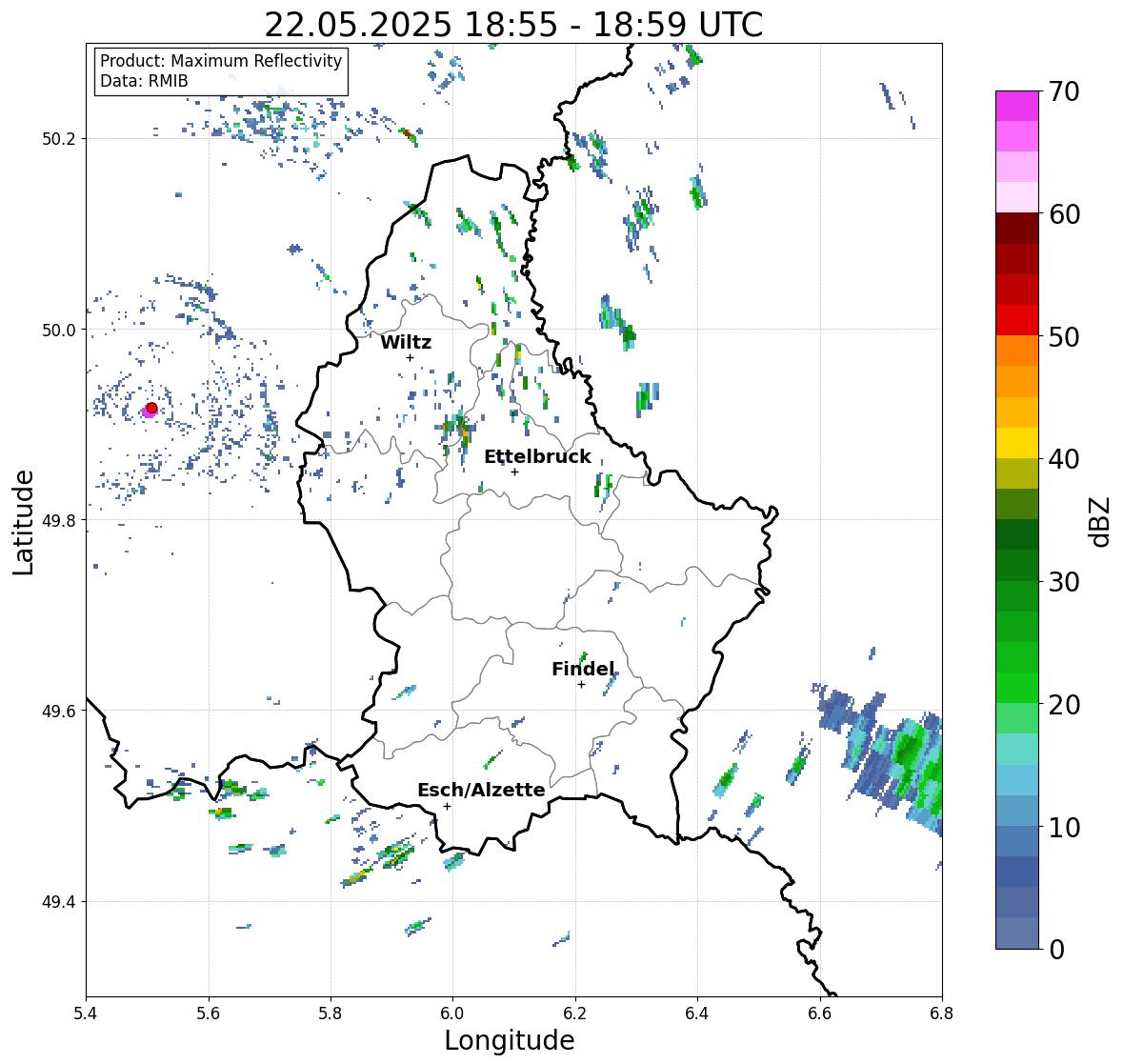The image size is (1123, 1064).
Task: Click longitude tick label 5.4
Action: click(x=86, y=1014)
